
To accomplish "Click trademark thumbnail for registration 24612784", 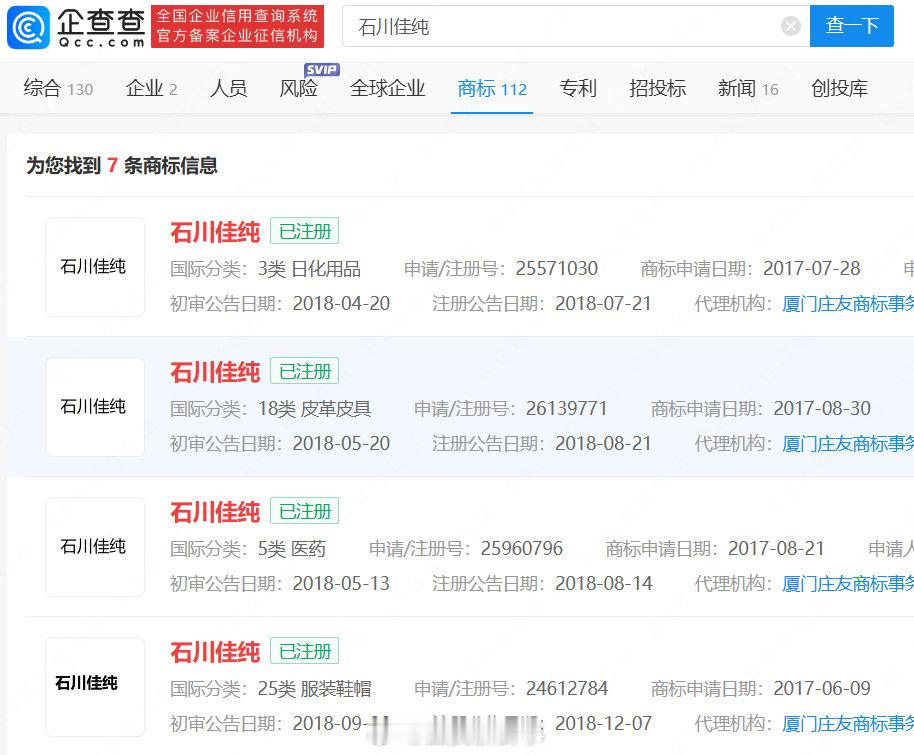I will pyautogui.click(x=95, y=687).
